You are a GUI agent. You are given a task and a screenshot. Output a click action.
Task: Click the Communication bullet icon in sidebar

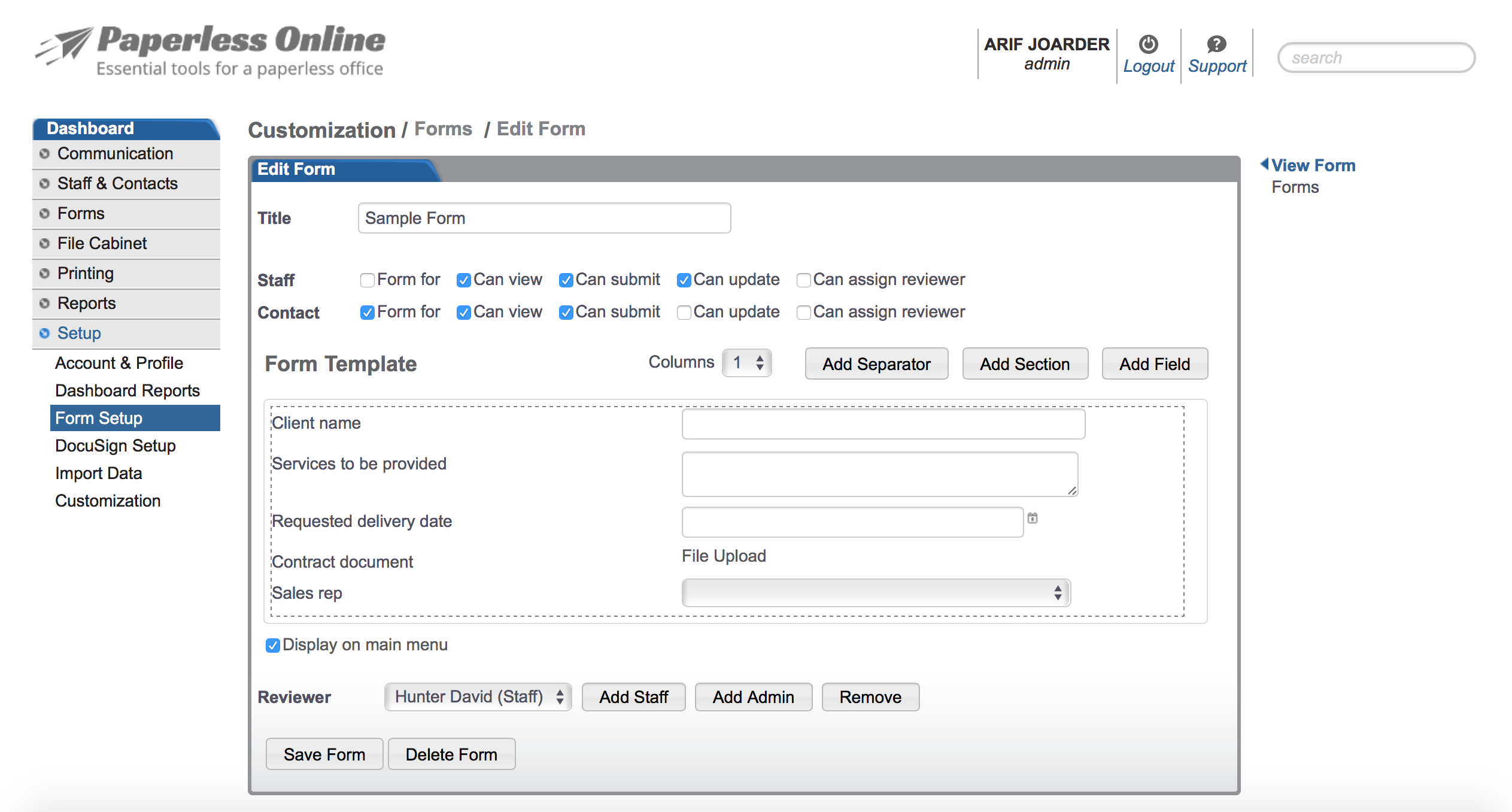point(44,154)
